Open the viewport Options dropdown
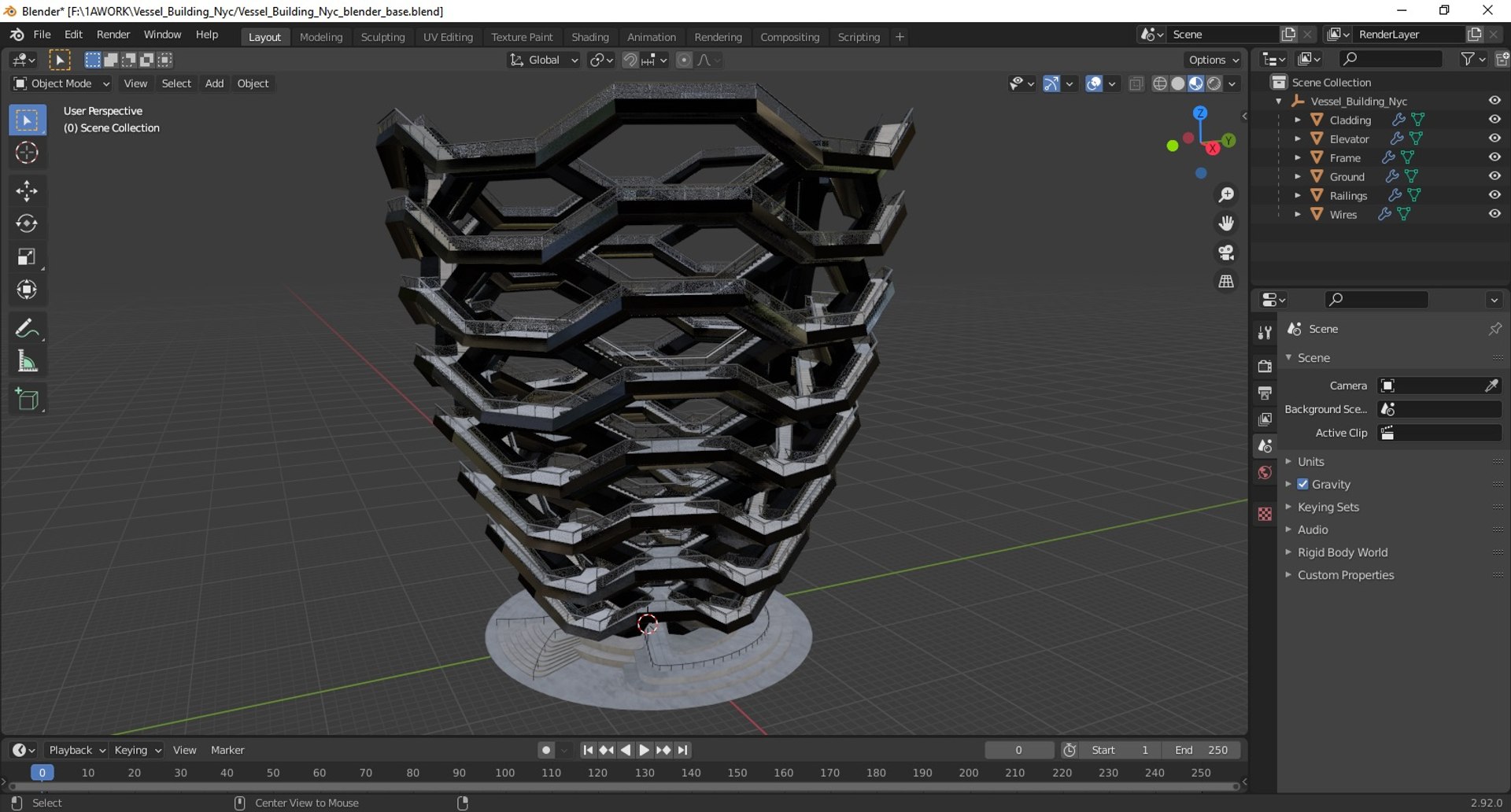This screenshot has width=1511, height=812. pos(1213,60)
